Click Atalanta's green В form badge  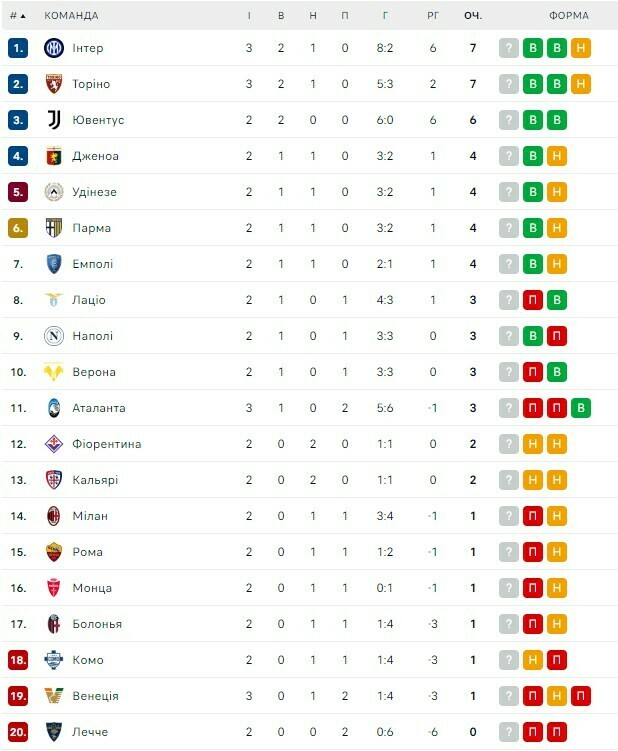(x=581, y=408)
